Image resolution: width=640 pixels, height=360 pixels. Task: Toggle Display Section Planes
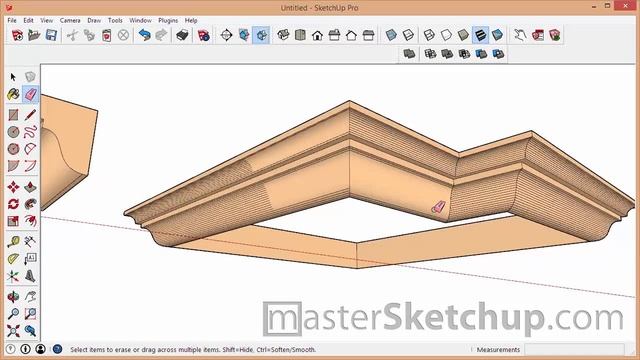point(244,35)
